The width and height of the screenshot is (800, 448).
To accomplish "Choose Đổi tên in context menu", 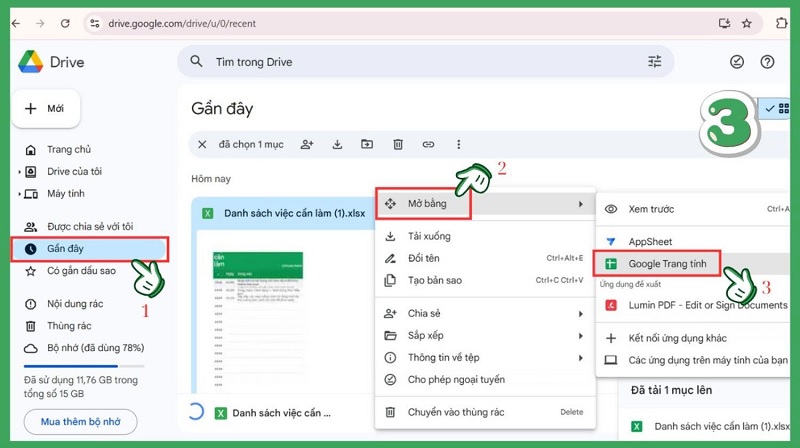I will point(485,258).
